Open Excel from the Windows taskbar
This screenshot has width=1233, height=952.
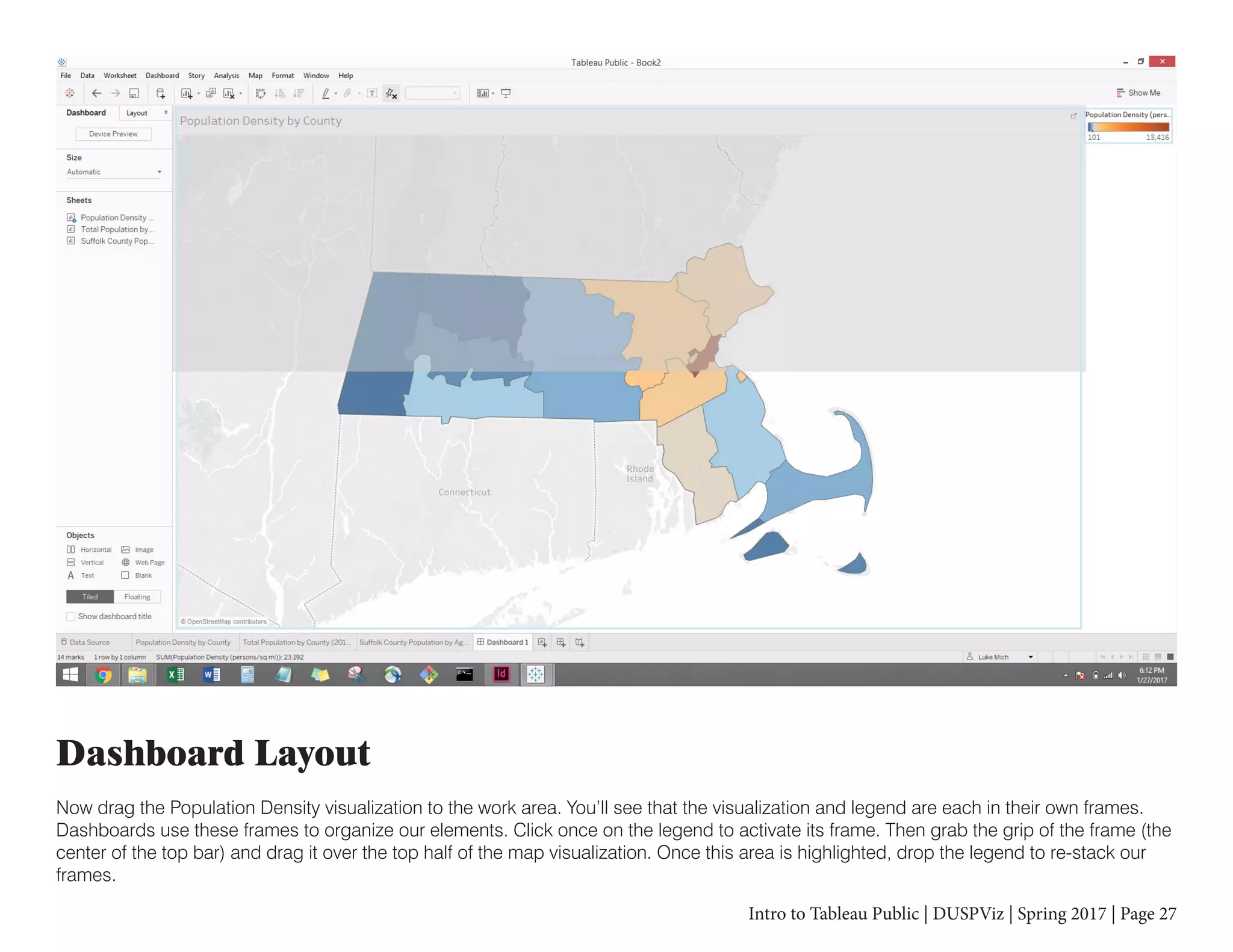tap(175, 676)
